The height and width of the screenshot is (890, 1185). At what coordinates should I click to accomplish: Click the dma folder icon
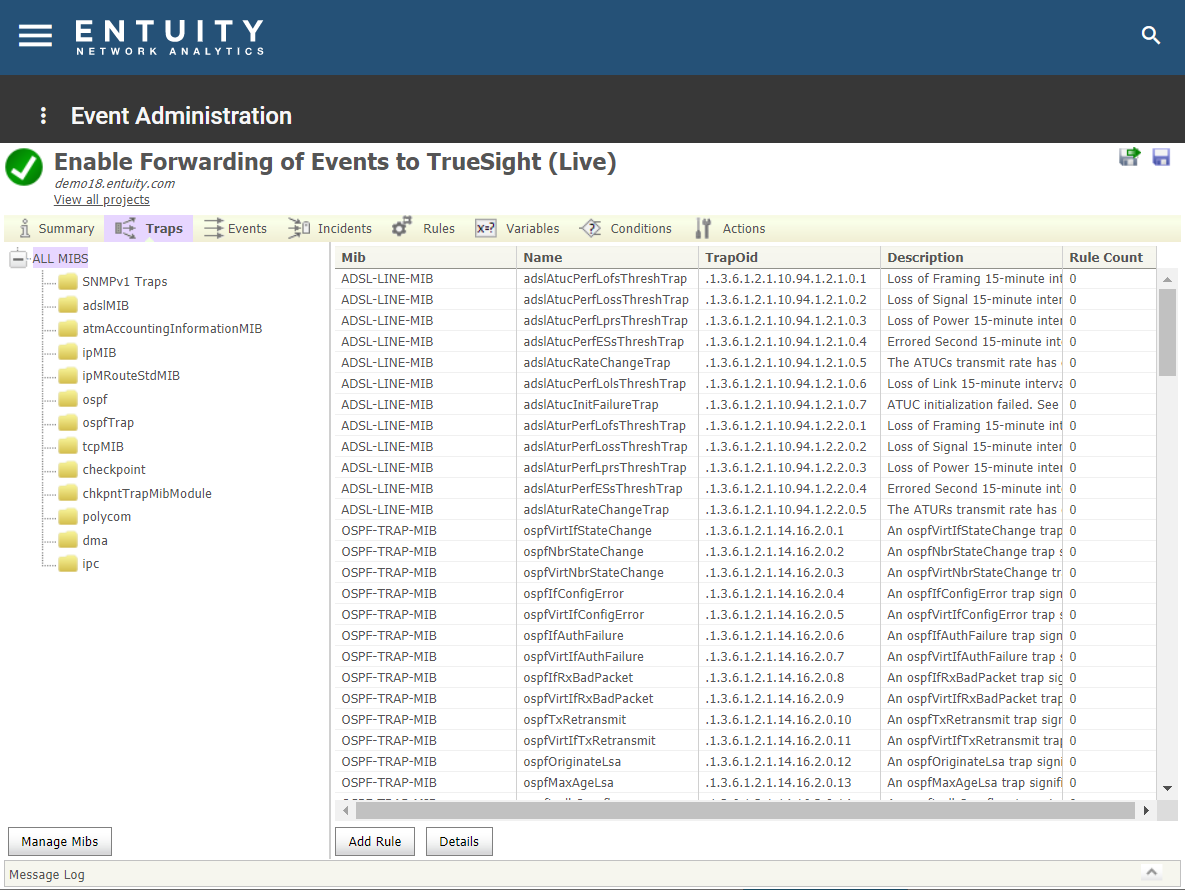pyautogui.click(x=69, y=540)
